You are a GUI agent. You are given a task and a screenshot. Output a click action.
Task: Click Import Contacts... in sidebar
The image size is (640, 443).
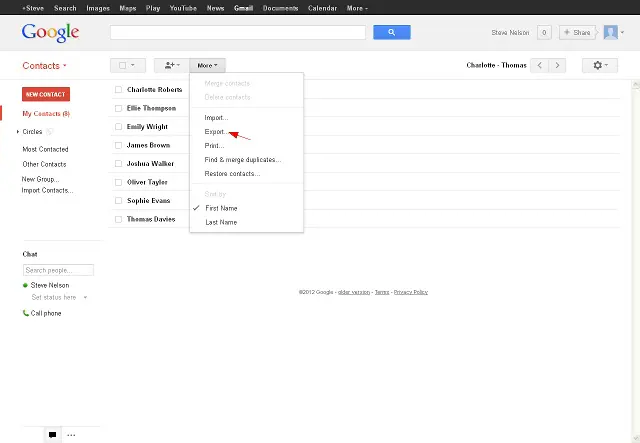click(47, 190)
